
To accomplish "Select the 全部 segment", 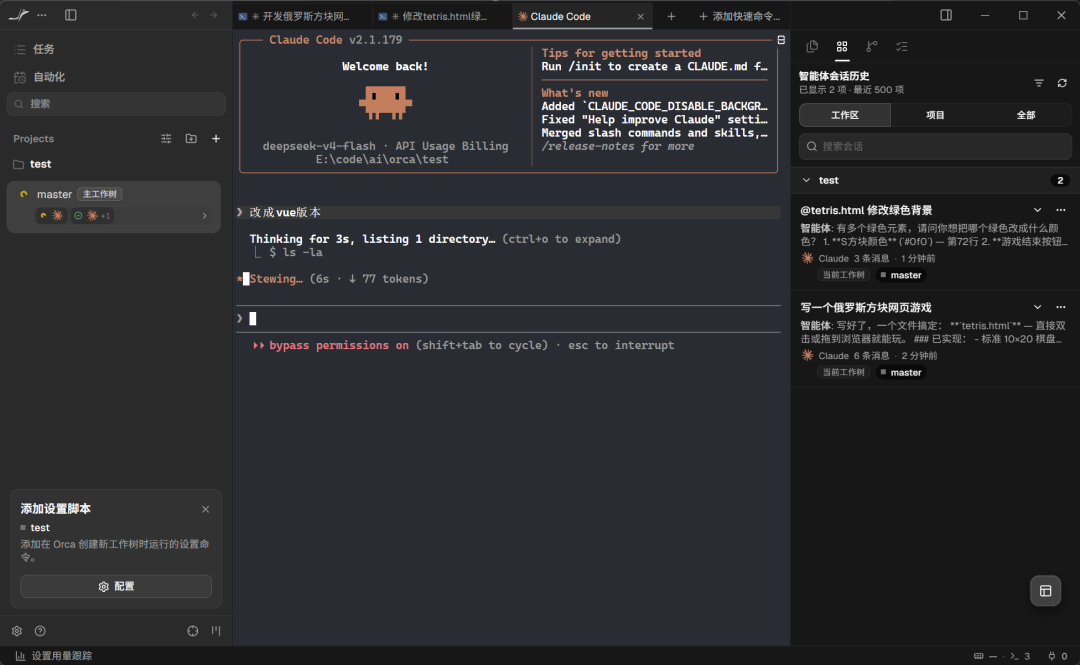I will [x=1026, y=115].
